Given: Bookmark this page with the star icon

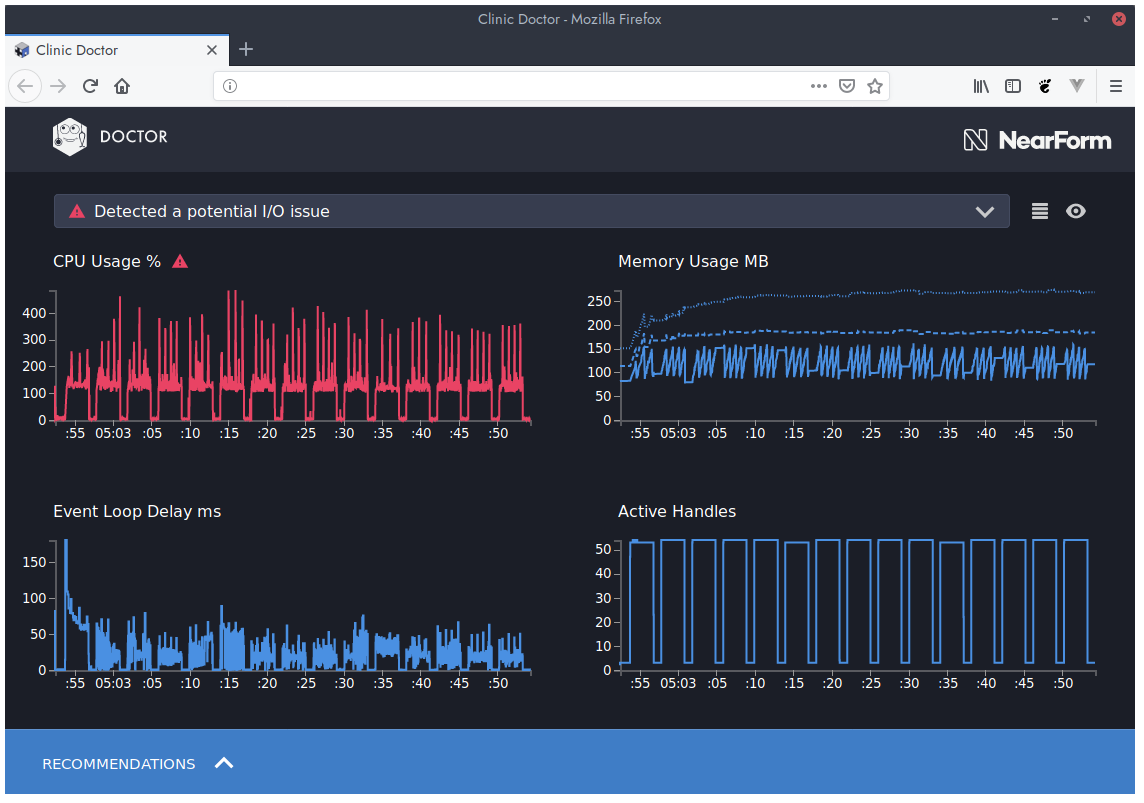Looking at the screenshot, I should 875,87.
